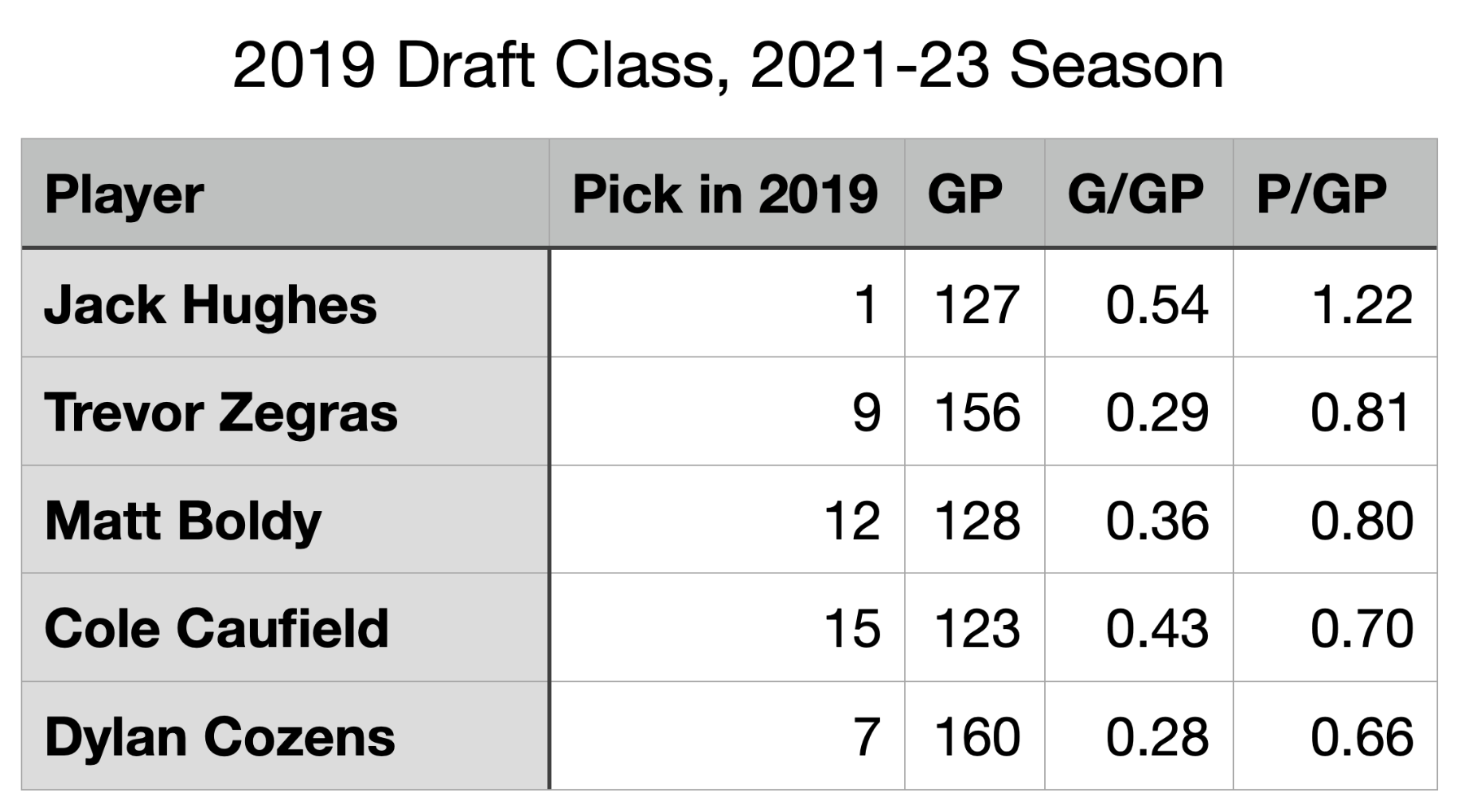Select the Dylan Cozens name cell
This screenshot has height=812, width=1465.
tap(220, 737)
